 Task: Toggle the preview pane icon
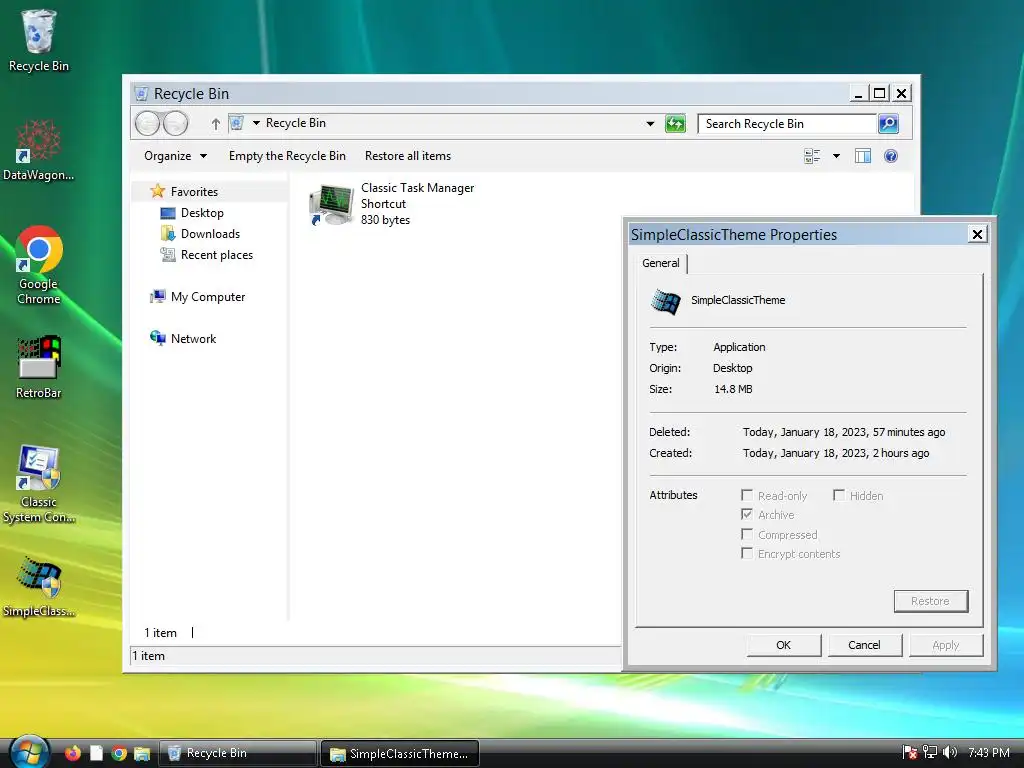[x=863, y=156]
